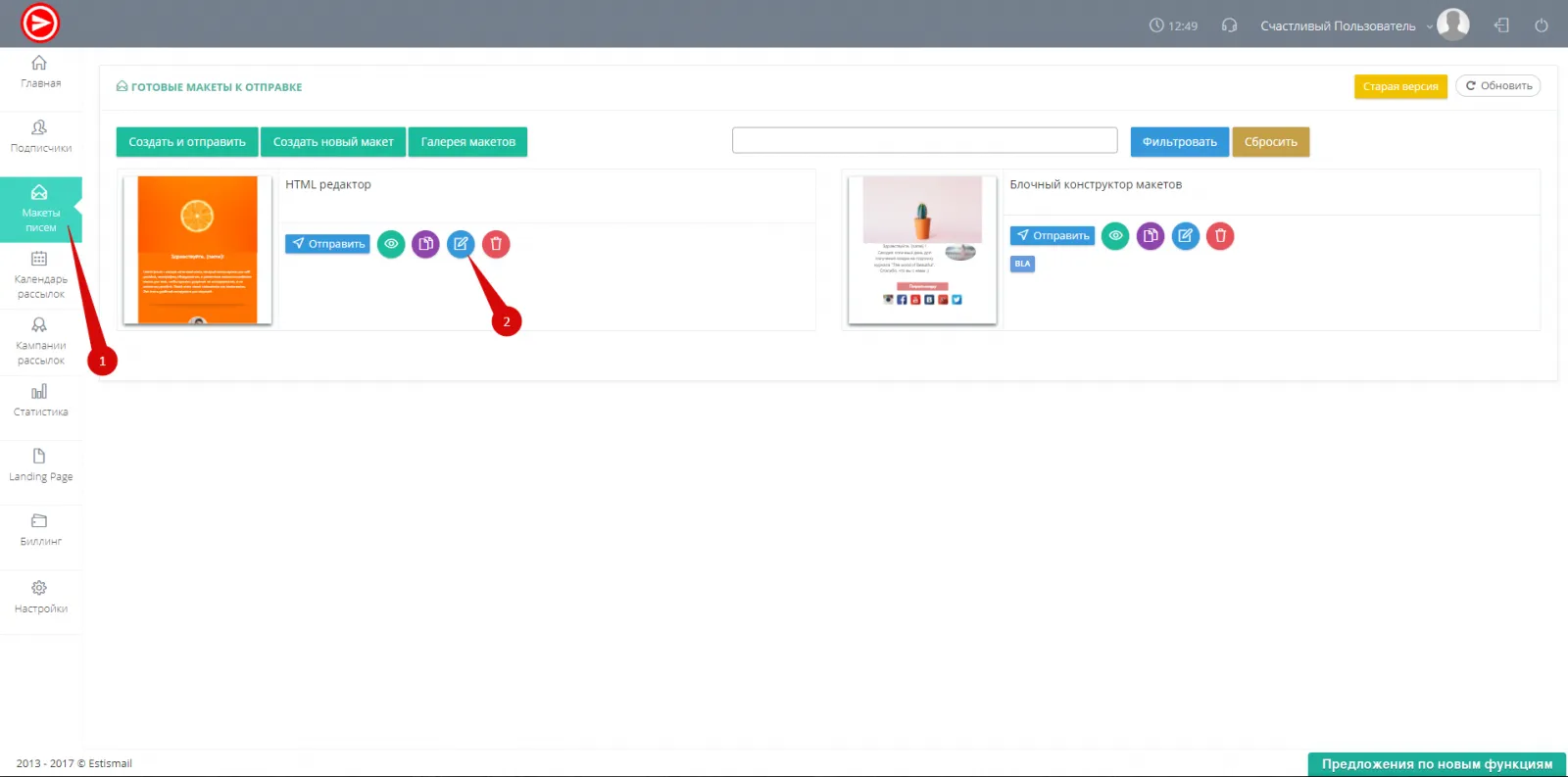The width and height of the screenshot is (1568, 777).
Task: Preview the HTML редактор template with the eye icon
Action: [391, 244]
